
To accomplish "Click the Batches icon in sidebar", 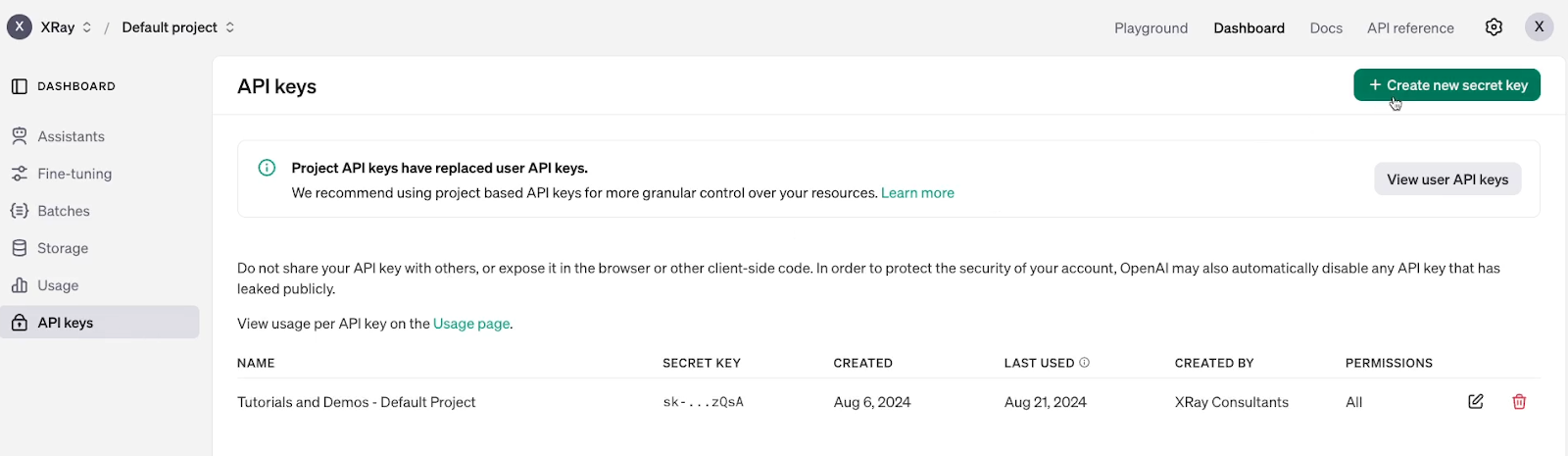I will click(x=20, y=211).
